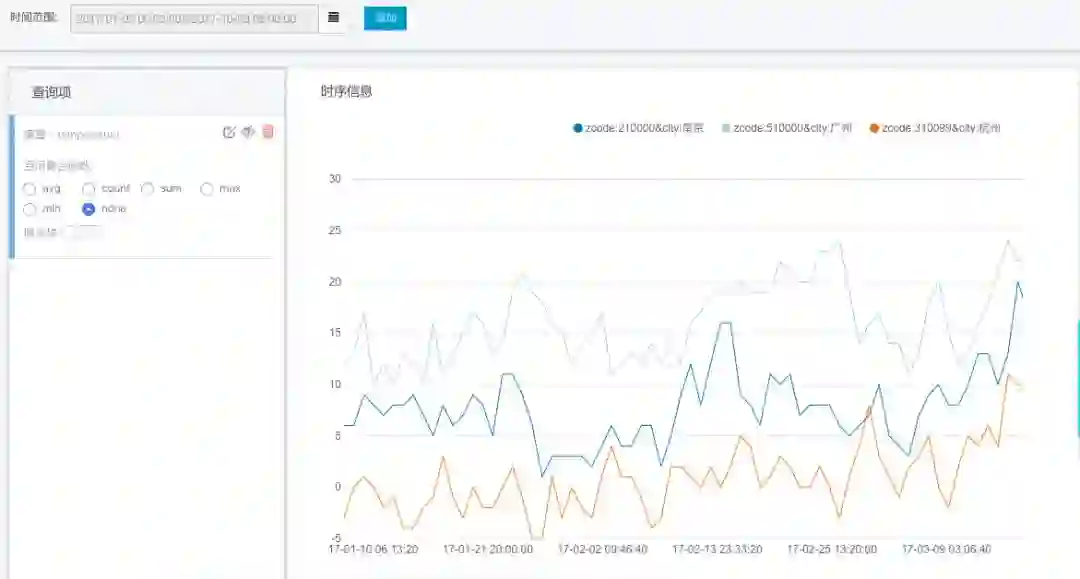Screen dimensions: 1080x579
Task: Click x-axis label 17-01-21 20:00:00
Action: coord(488,549)
